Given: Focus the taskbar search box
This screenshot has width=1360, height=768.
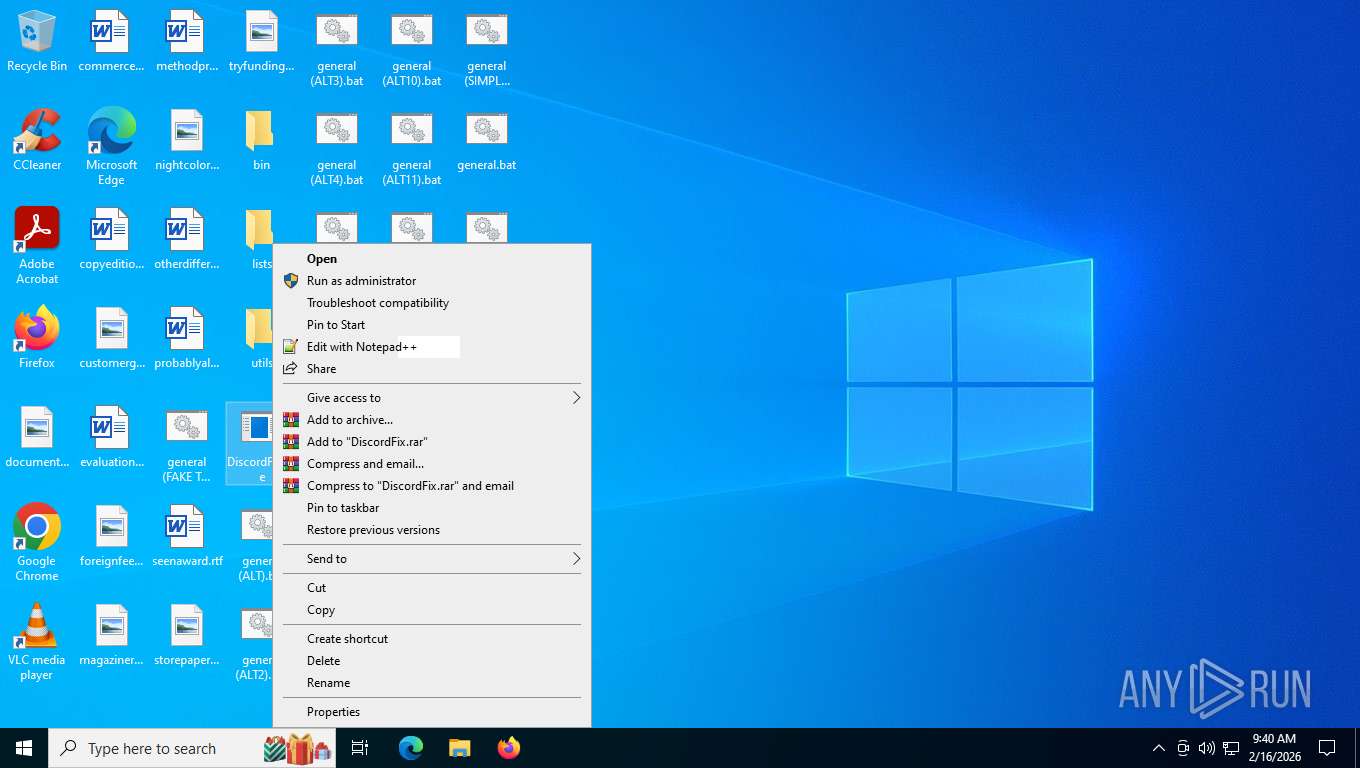Looking at the screenshot, I should (192, 748).
